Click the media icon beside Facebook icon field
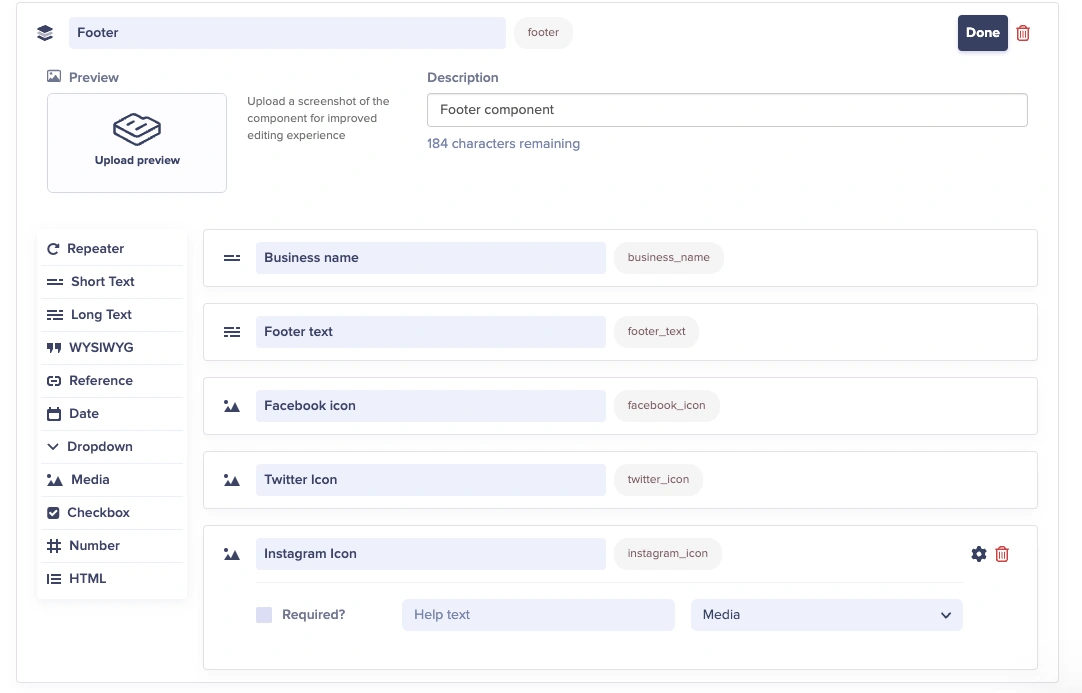Image resolution: width=1082 pixels, height=693 pixels. tap(232, 406)
